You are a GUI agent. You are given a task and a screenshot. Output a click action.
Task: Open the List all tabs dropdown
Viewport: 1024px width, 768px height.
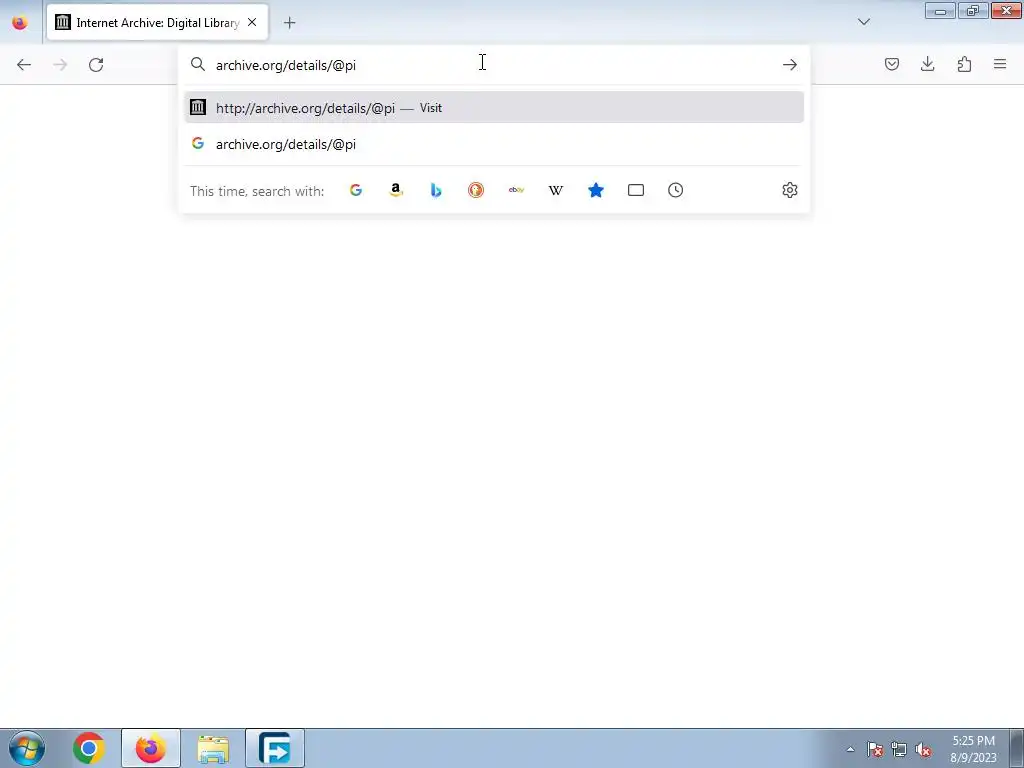863,22
